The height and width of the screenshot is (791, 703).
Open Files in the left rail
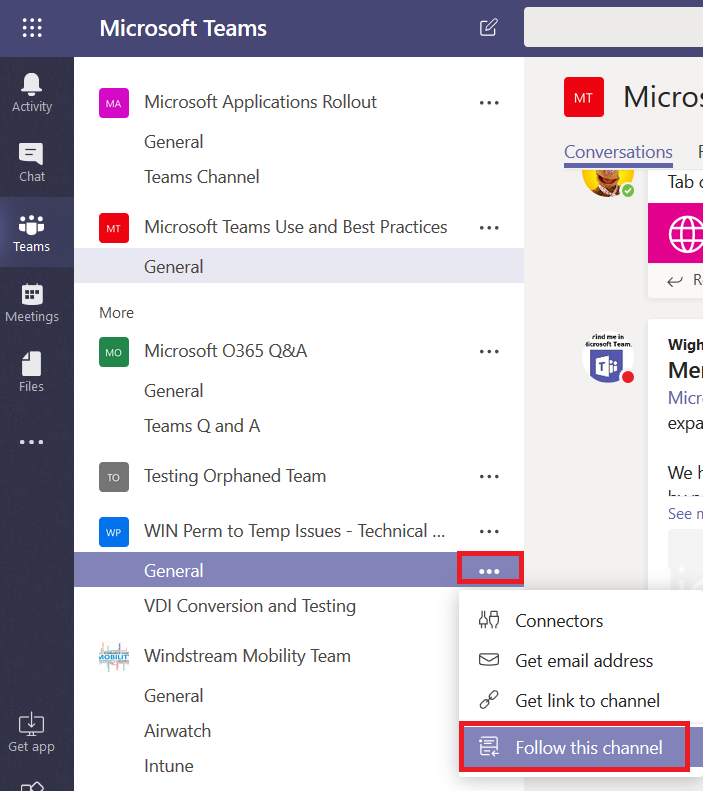(x=32, y=372)
